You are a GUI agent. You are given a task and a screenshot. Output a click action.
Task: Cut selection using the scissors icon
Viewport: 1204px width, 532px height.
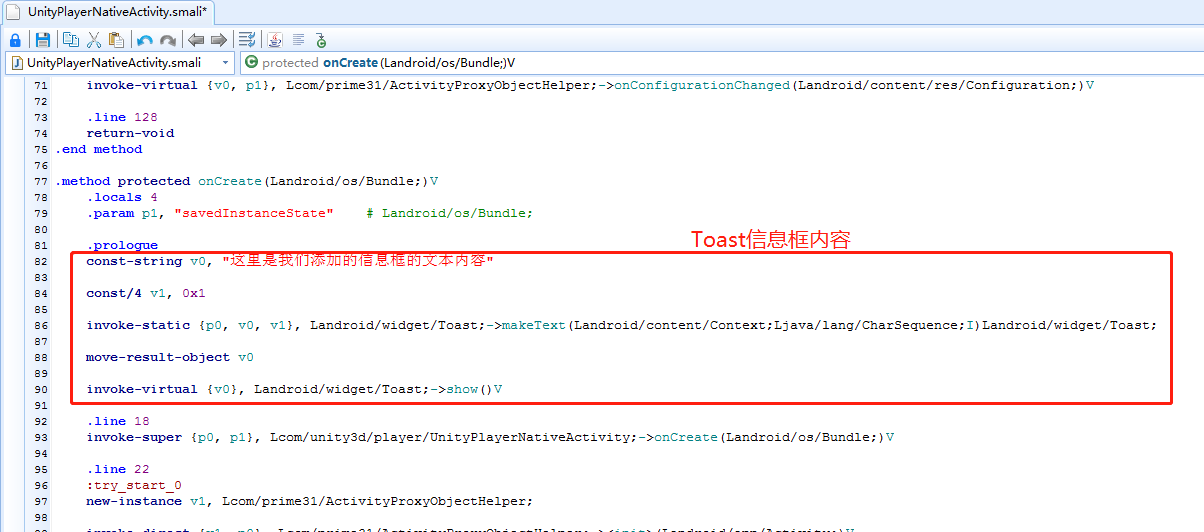(x=94, y=40)
